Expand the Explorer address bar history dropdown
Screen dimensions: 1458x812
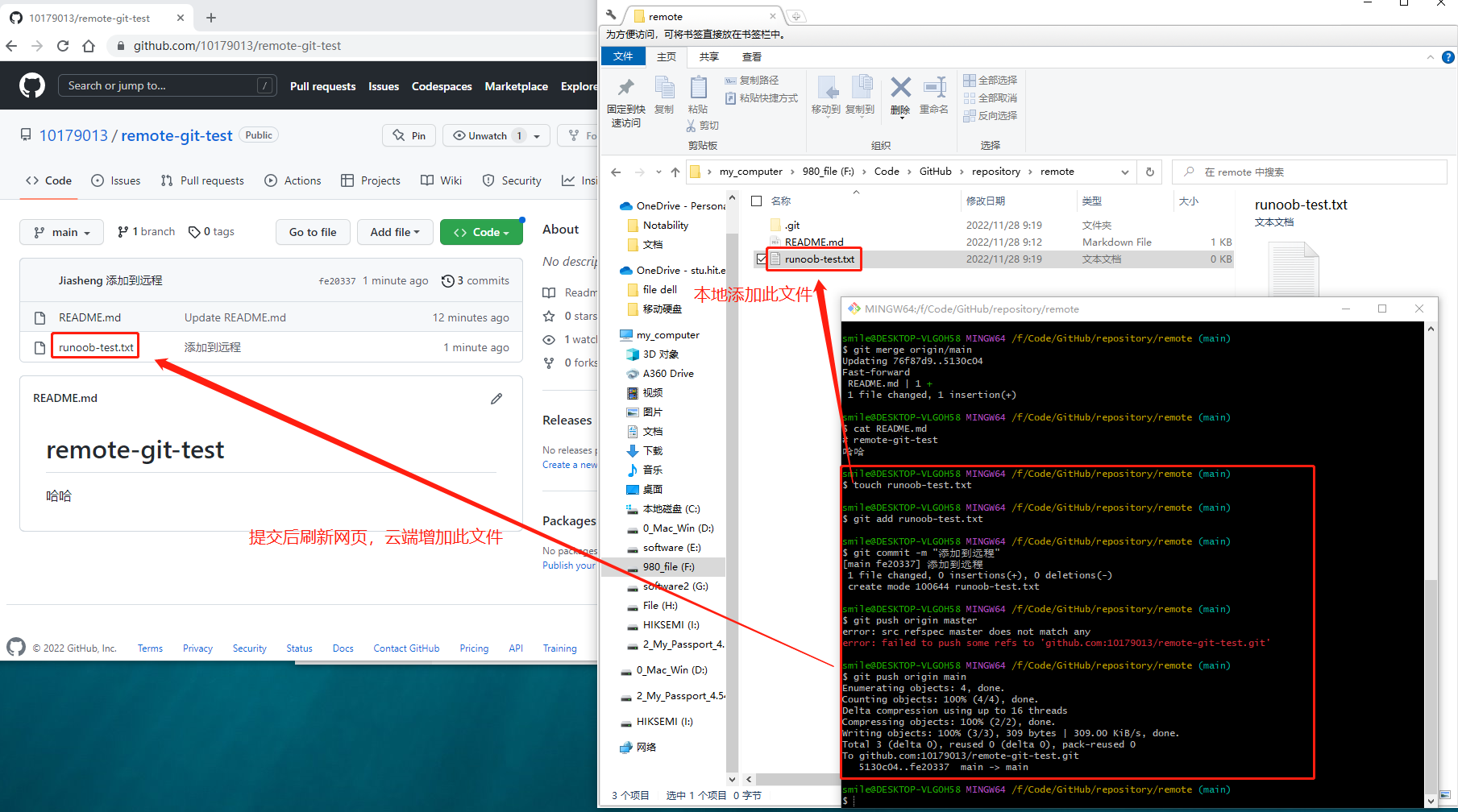pyautogui.click(x=1125, y=172)
